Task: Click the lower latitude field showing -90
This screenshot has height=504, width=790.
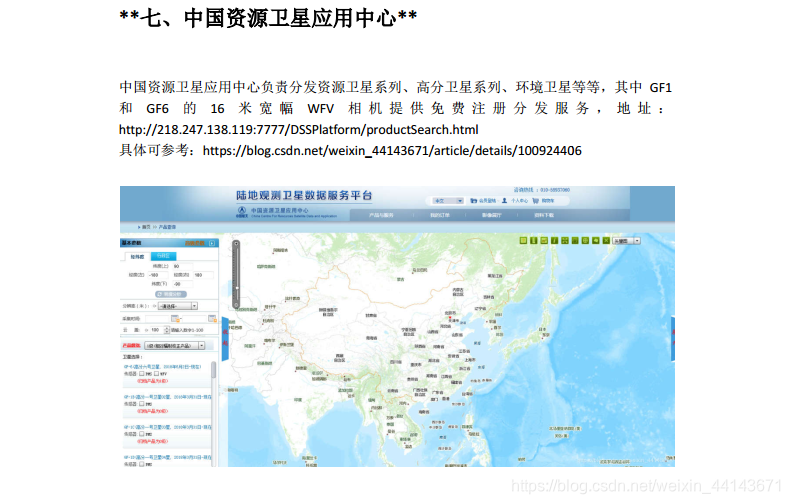Action: (x=183, y=284)
